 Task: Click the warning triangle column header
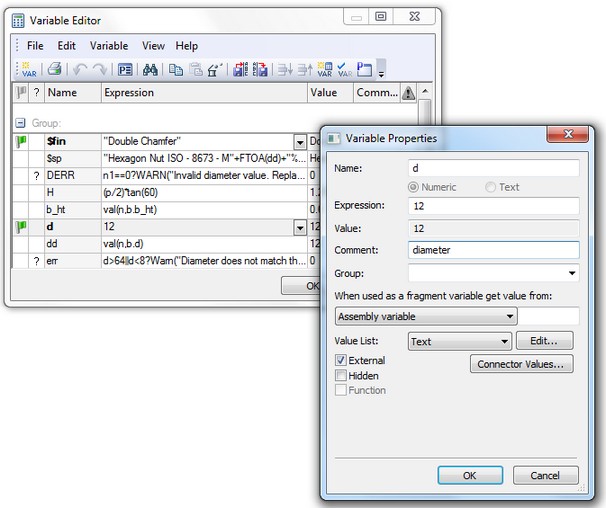(x=408, y=93)
